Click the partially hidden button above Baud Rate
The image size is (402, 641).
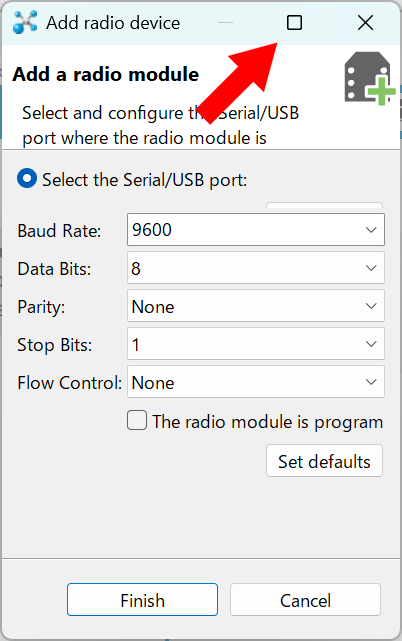click(x=324, y=205)
